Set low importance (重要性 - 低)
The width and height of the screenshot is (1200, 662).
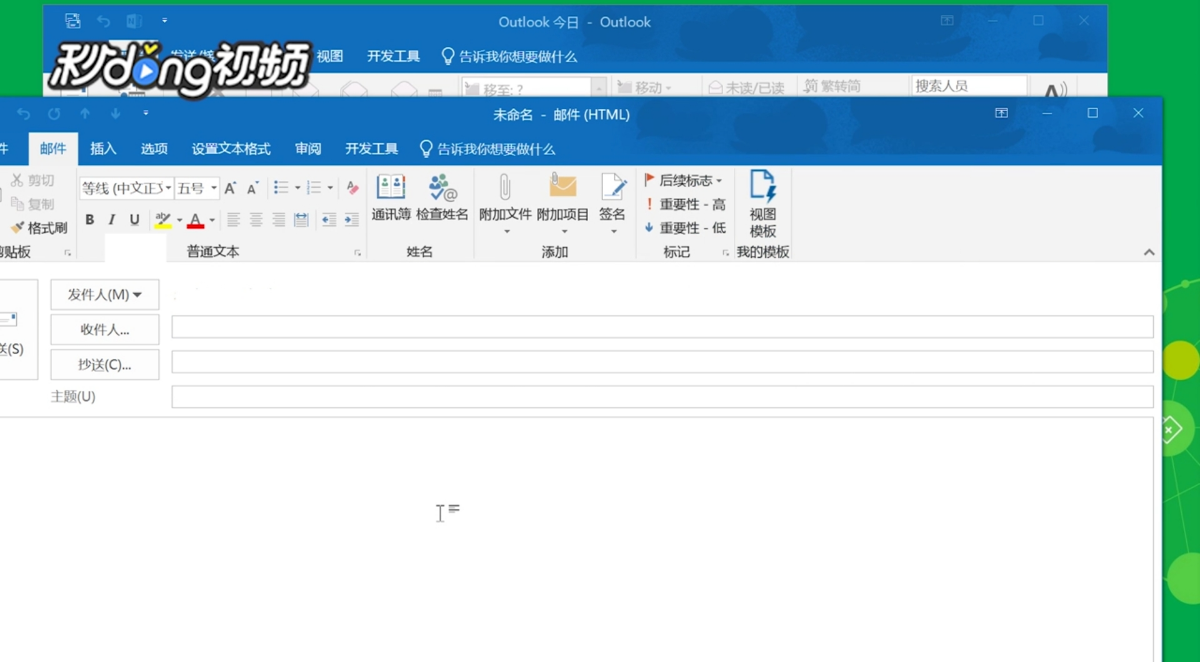coord(685,228)
